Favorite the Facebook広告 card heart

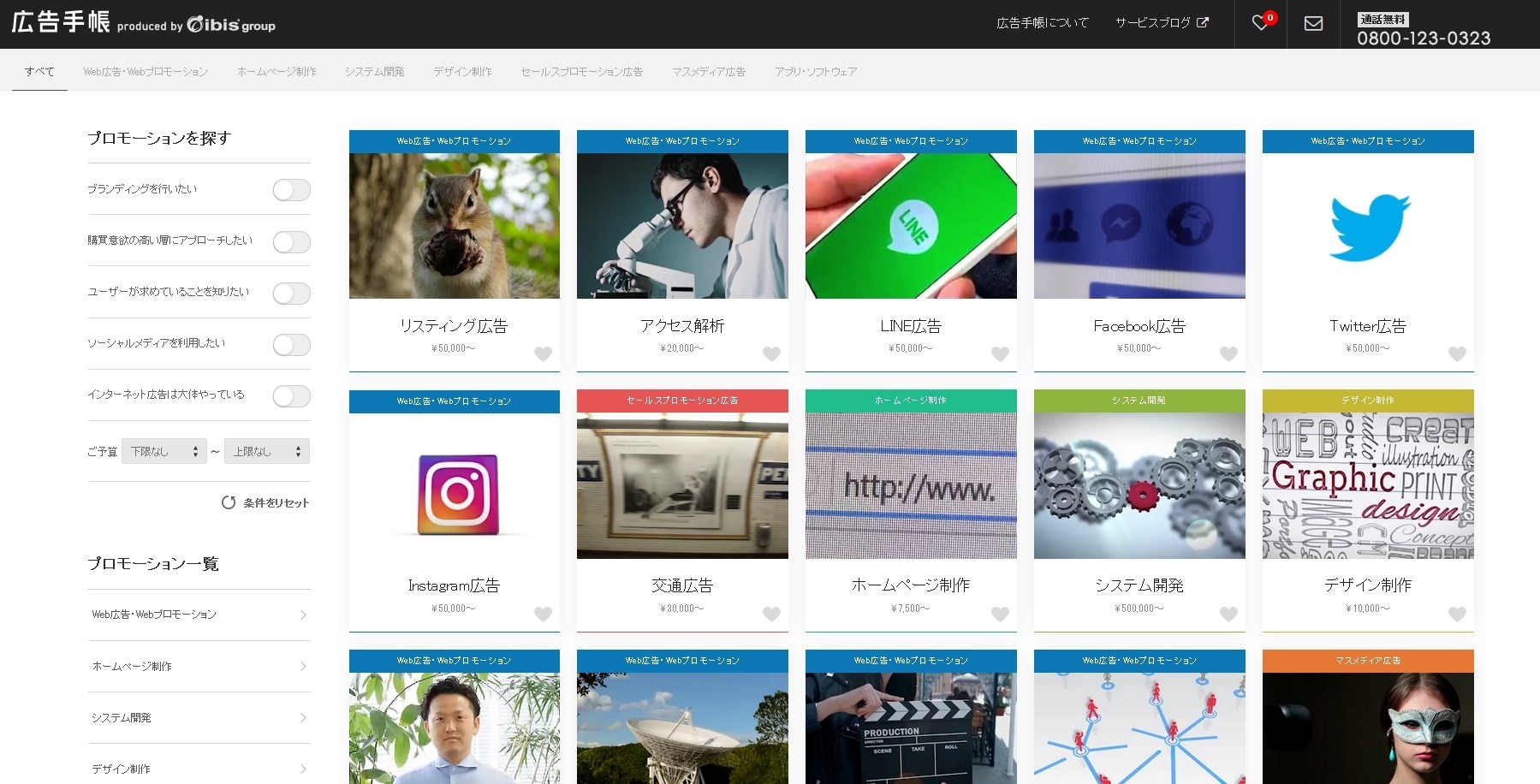(x=1228, y=353)
